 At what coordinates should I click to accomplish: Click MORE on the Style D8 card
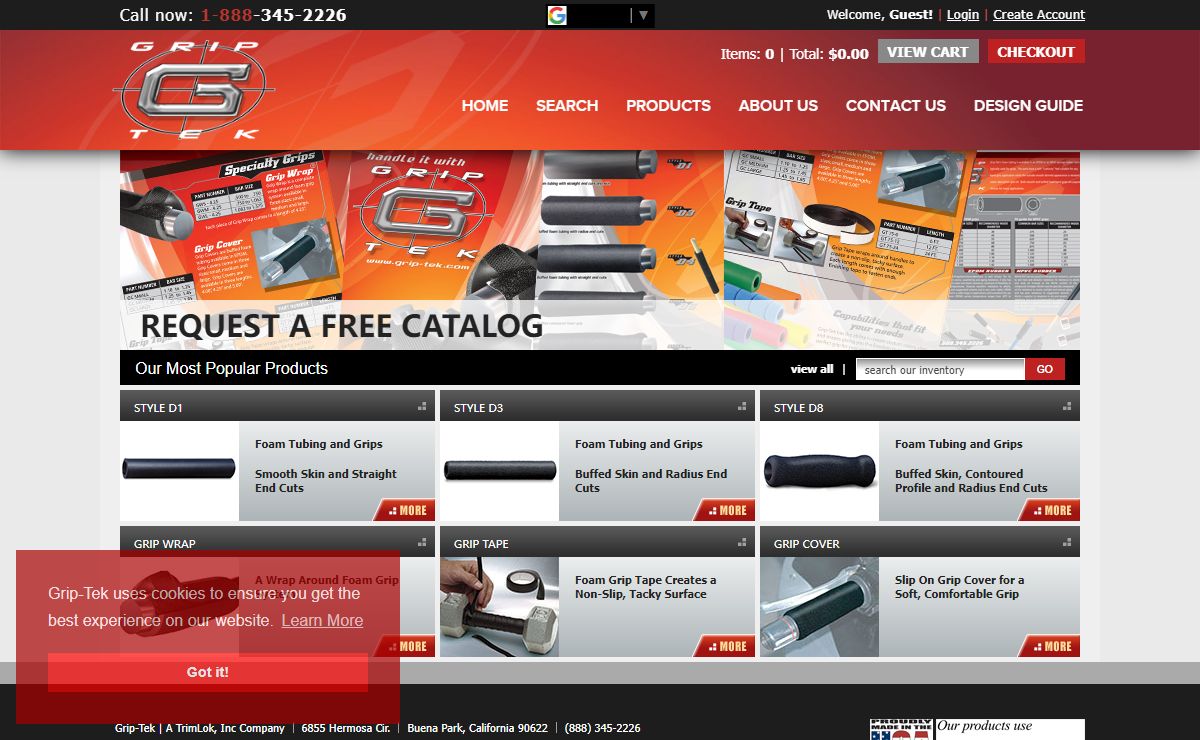coord(1051,510)
